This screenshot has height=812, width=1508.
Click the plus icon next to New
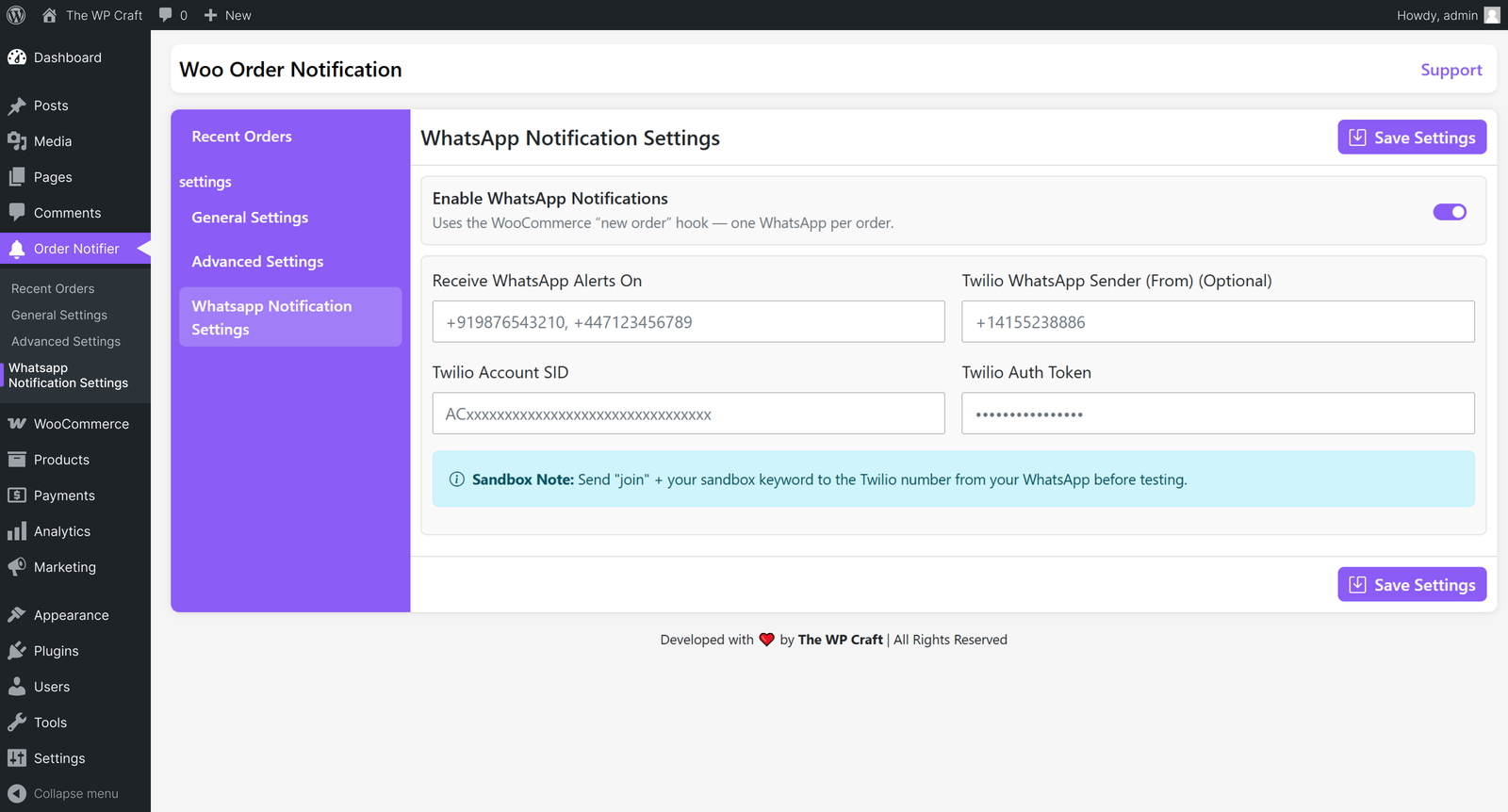point(211,15)
